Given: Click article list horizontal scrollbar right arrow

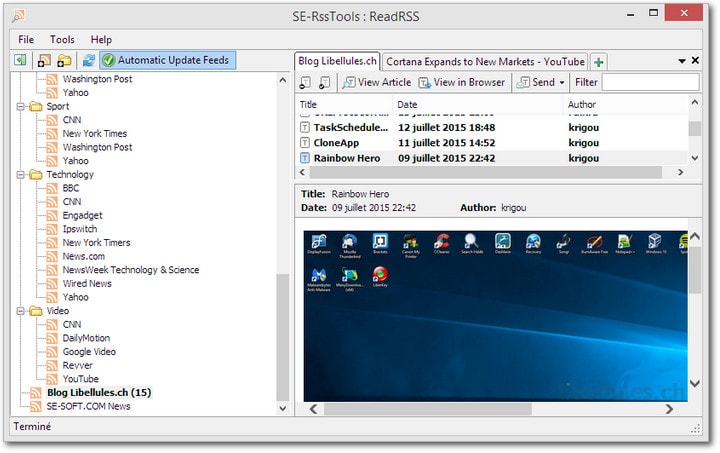Looking at the screenshot, I should (681, 172).
